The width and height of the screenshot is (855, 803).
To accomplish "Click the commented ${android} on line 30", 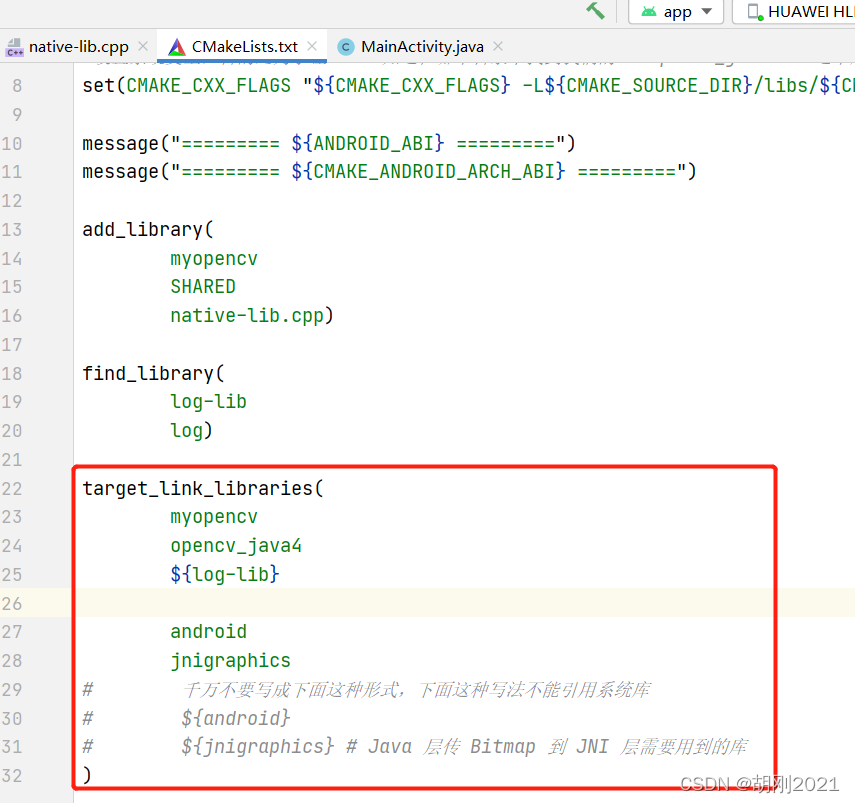I will tap(236, 718).
